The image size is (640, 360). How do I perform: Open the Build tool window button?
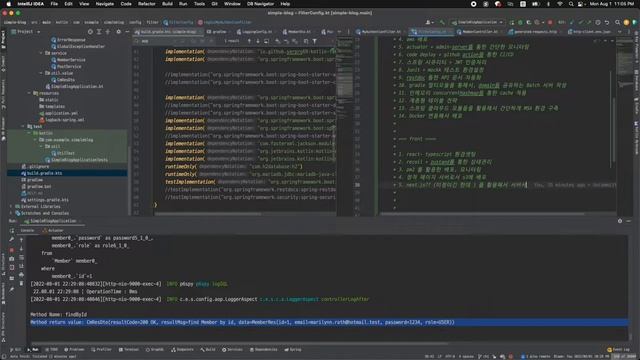coord(208,350)
